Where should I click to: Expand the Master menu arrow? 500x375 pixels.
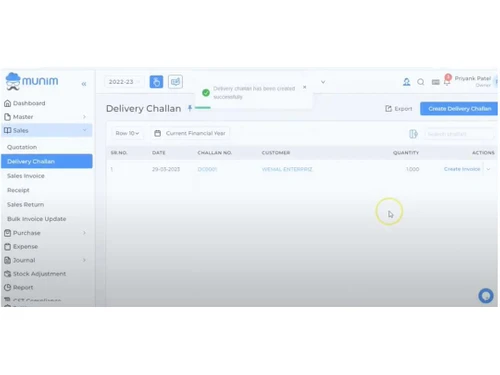pos(84,117)
